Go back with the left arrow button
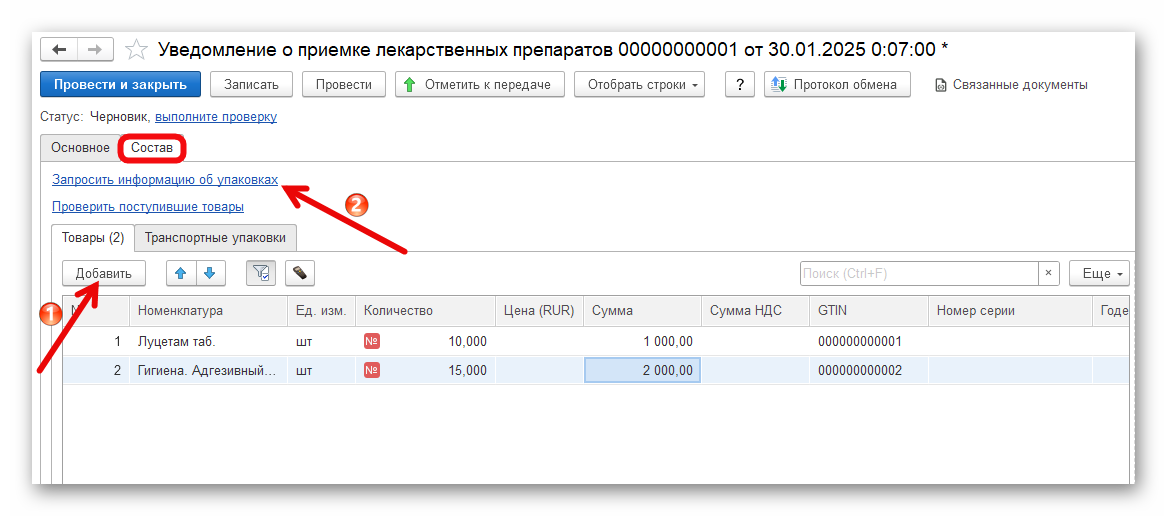The image size is (1167, 516). coord(59,49)
